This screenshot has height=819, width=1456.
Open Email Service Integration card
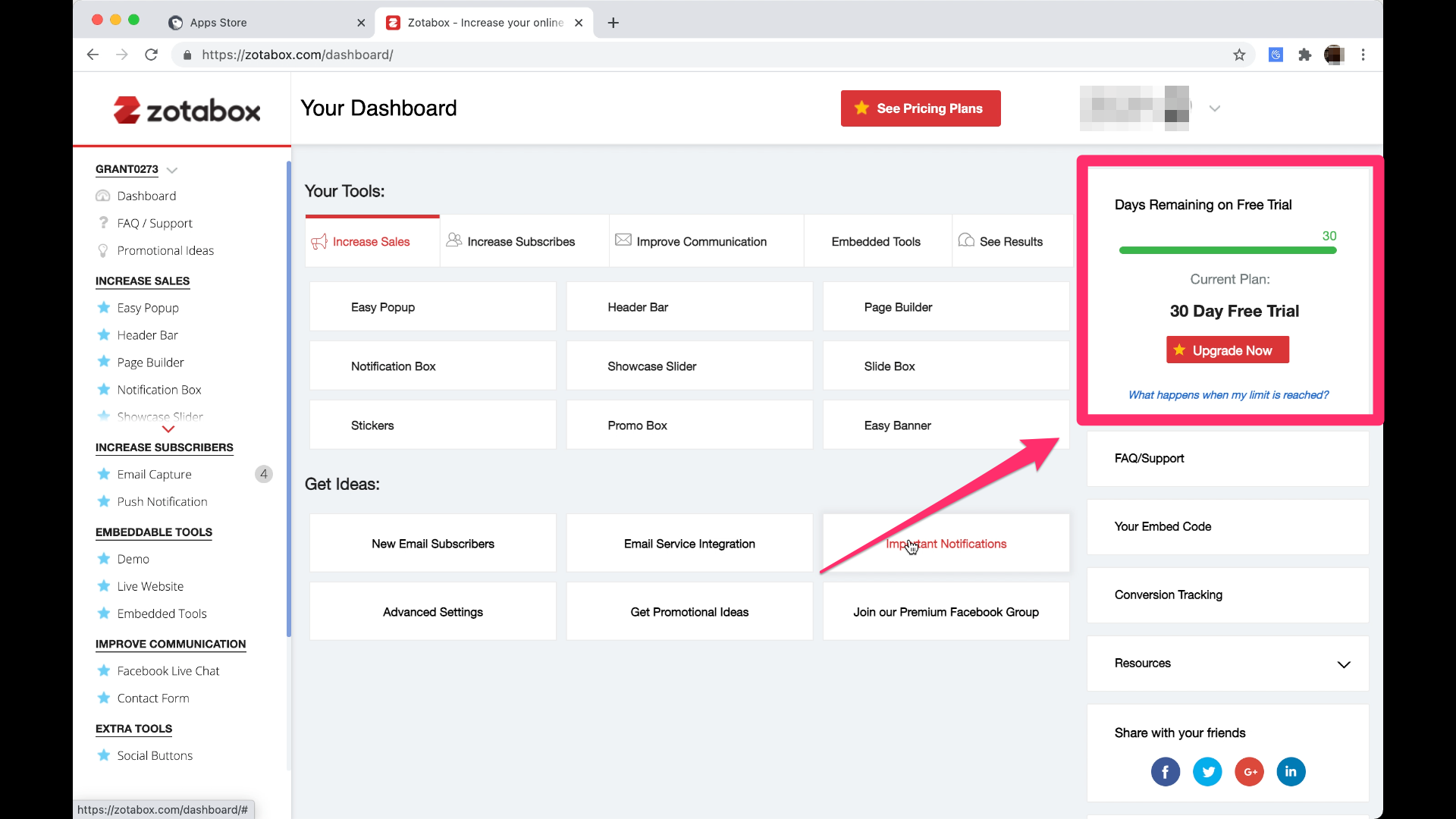tap(689, 544)
